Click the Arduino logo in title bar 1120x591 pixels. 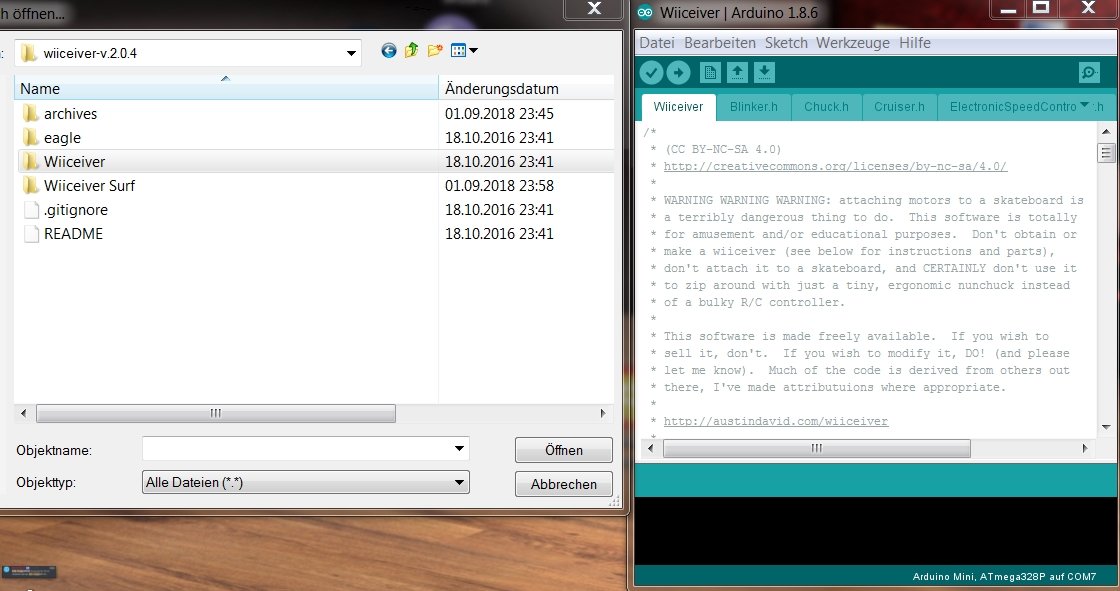pos(645,13)
